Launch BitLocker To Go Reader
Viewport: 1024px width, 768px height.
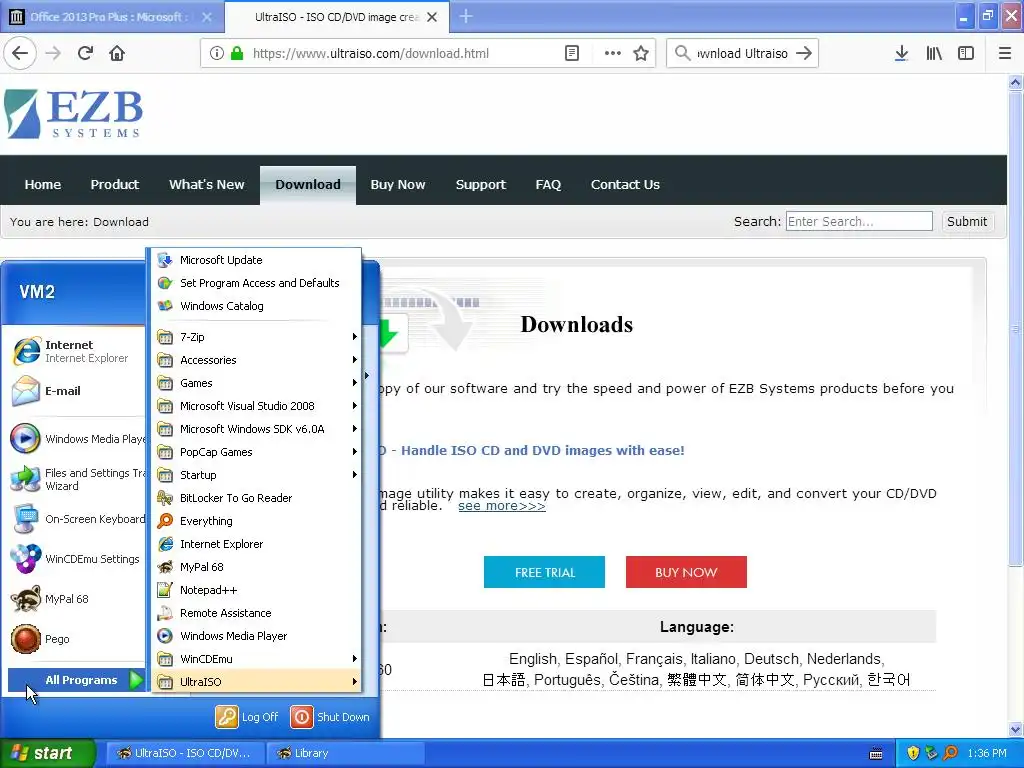coord(258,498)
